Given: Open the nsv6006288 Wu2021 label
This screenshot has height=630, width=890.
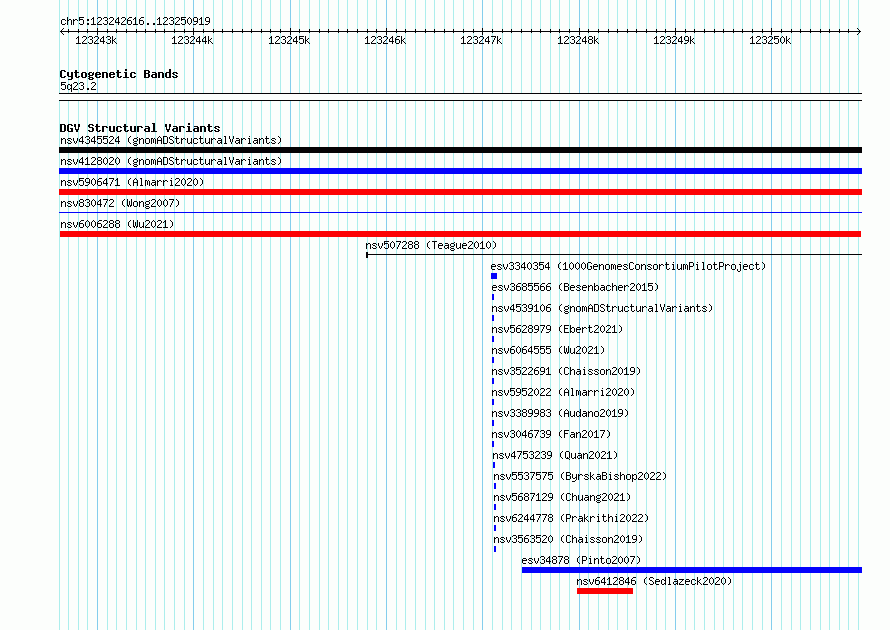Looking at the screenshot, I should pos(117,224).
